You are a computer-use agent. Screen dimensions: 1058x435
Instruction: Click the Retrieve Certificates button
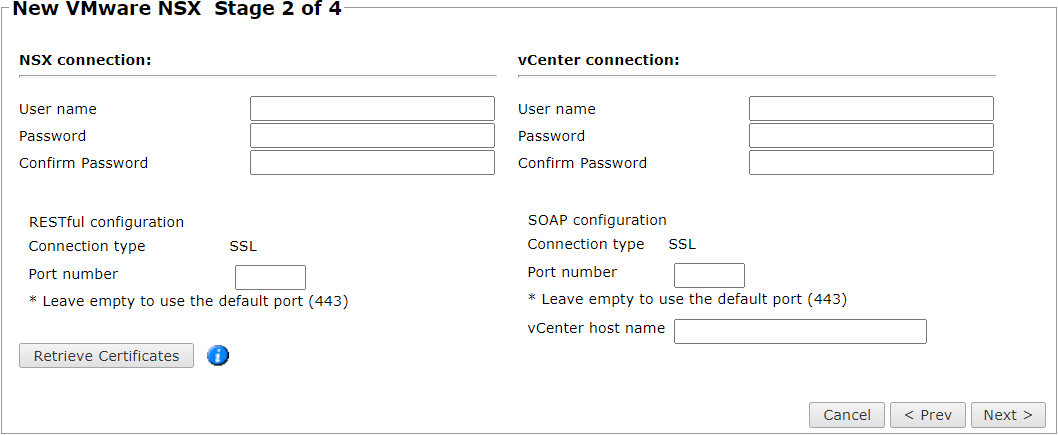[x=107, y=355]
